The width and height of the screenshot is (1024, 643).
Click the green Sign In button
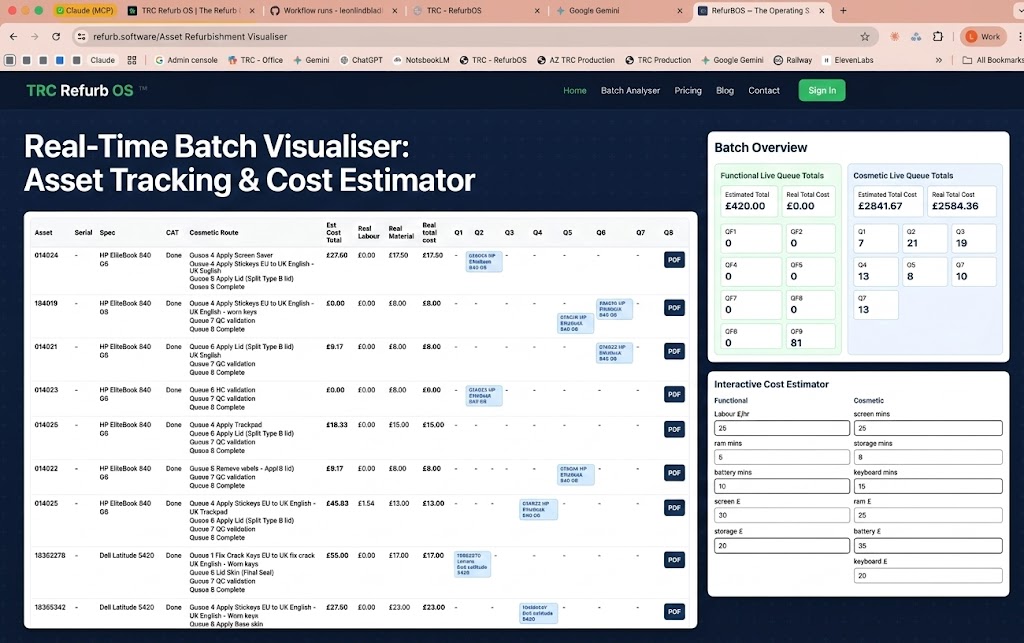coord(822,91)
